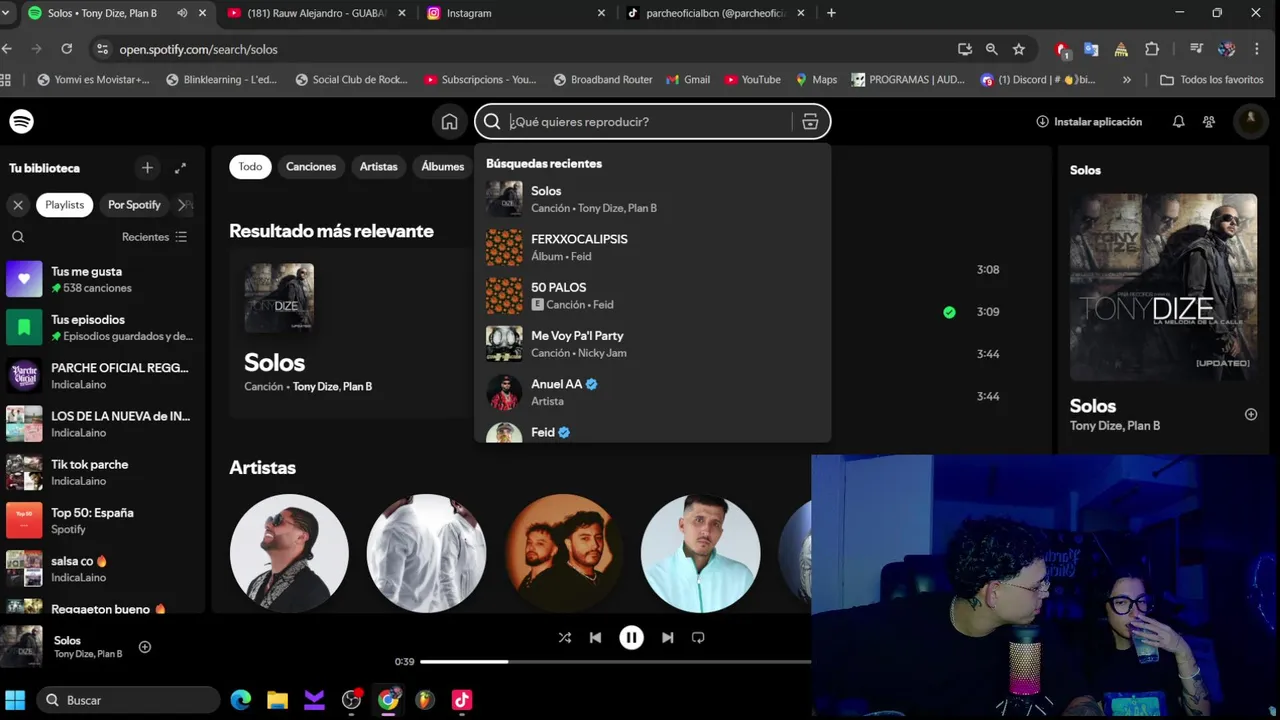Create a playlist with the plus icon
This screenshot has width=1280, height=720.
click(x=147, y=168)
